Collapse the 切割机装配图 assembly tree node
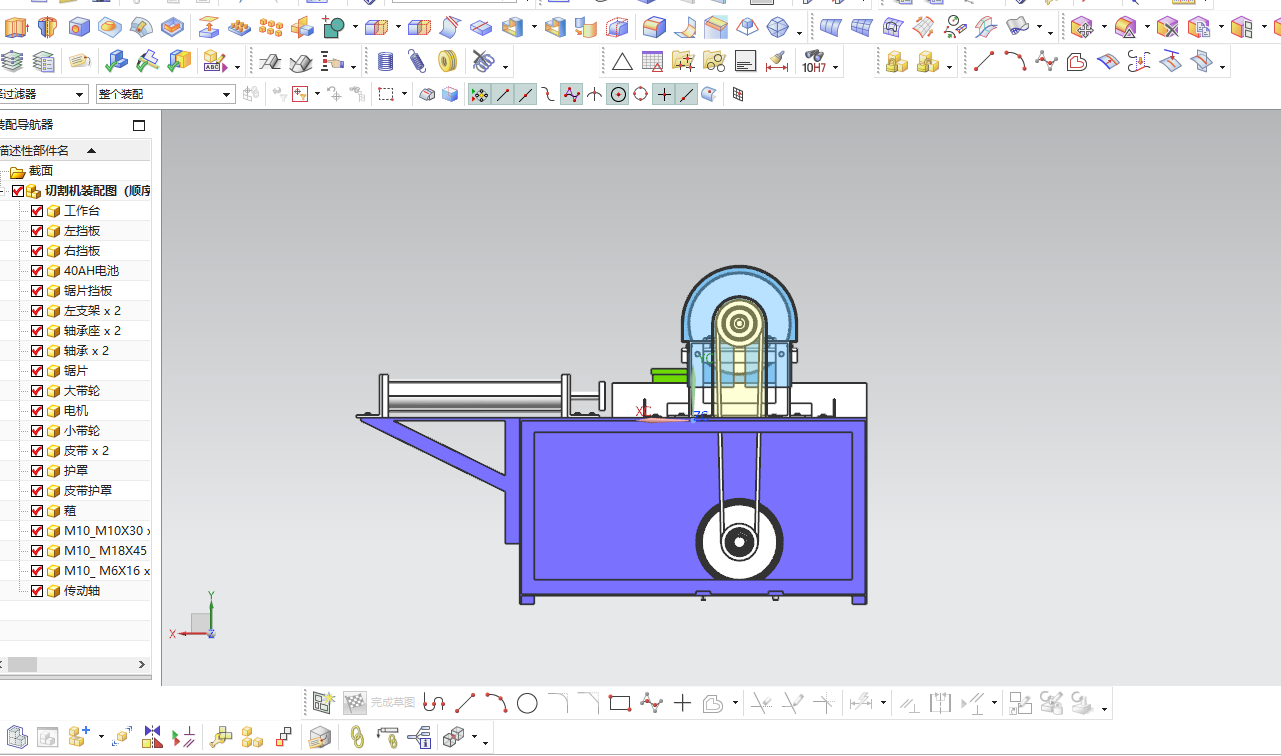Viewport: 1281px width, 756px height. point(3,191)
